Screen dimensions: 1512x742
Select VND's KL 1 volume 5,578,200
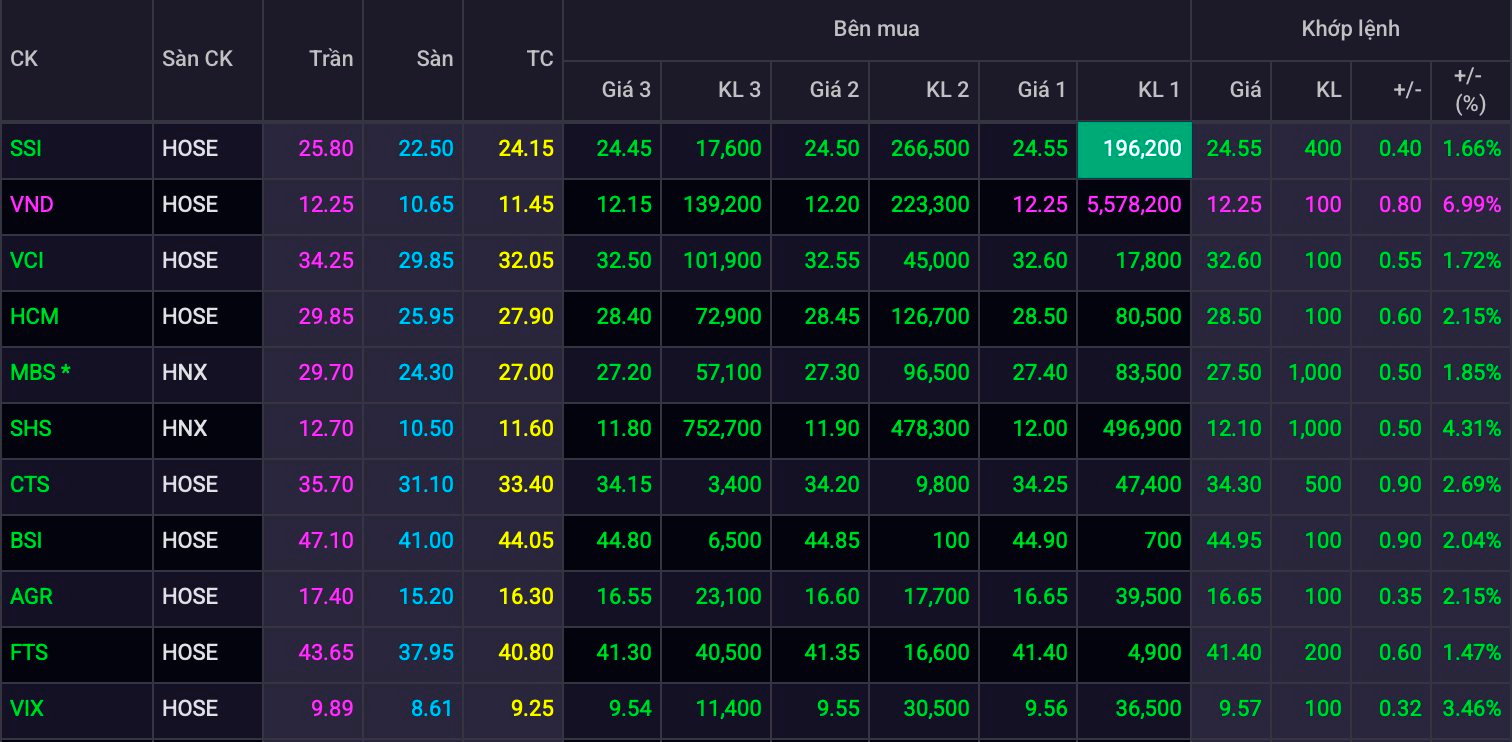(1134, 205)
